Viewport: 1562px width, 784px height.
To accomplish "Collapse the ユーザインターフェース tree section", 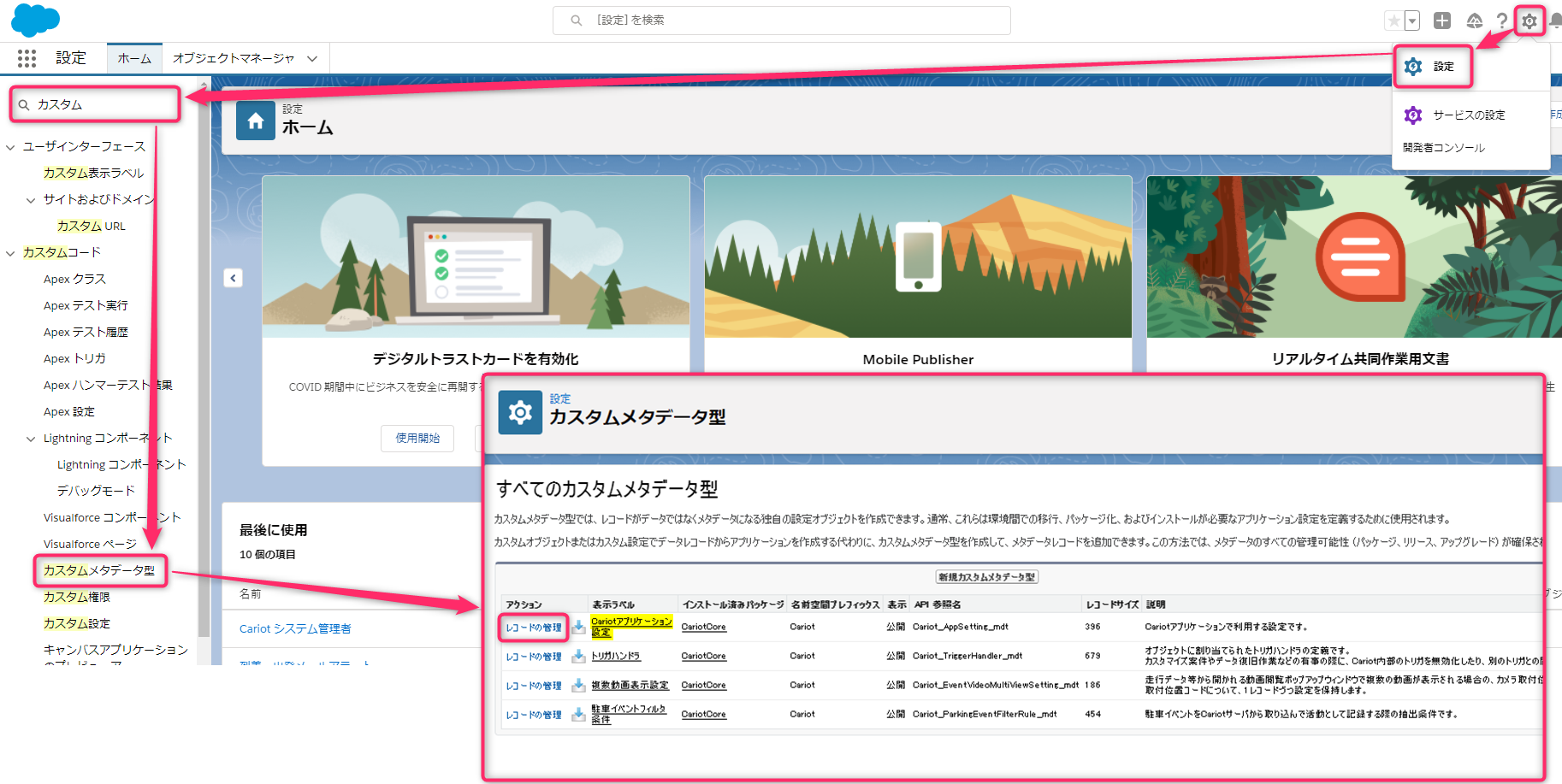I will coord(10,147).
